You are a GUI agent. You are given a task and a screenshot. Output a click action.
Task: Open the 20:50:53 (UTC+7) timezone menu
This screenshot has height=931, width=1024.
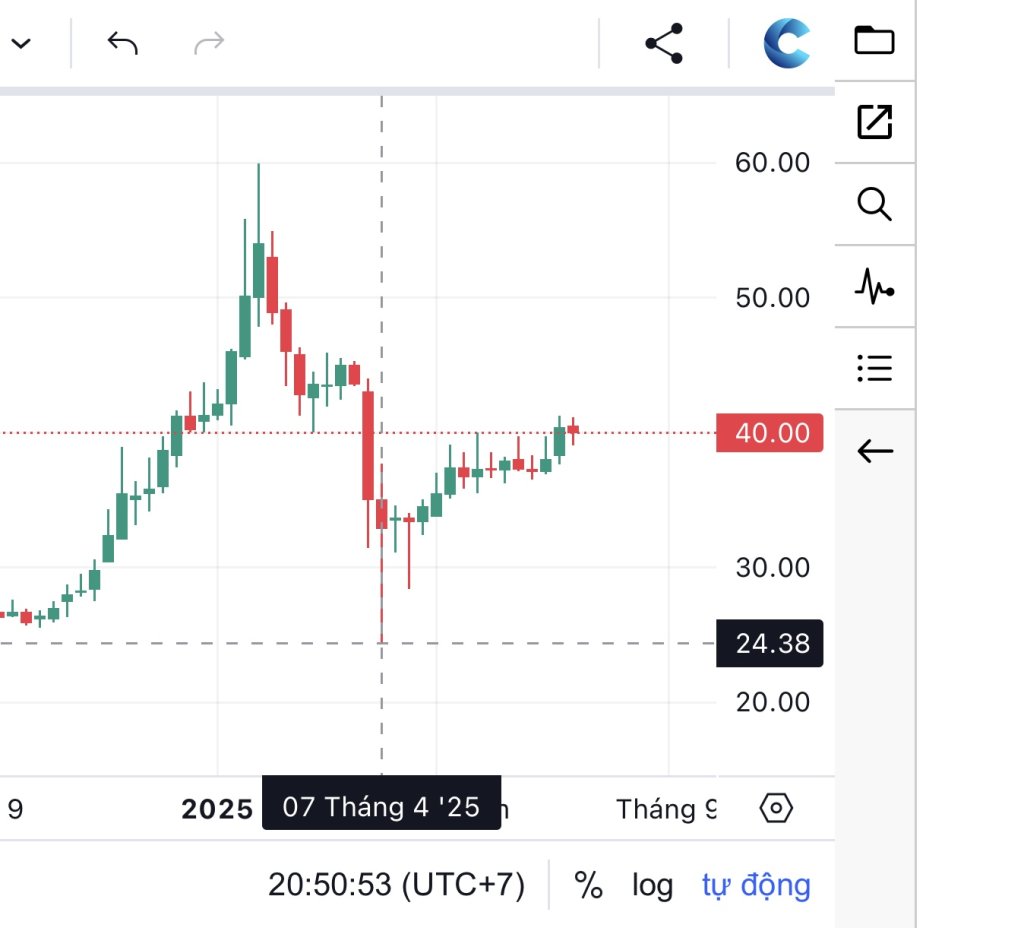tap(396, 885)
